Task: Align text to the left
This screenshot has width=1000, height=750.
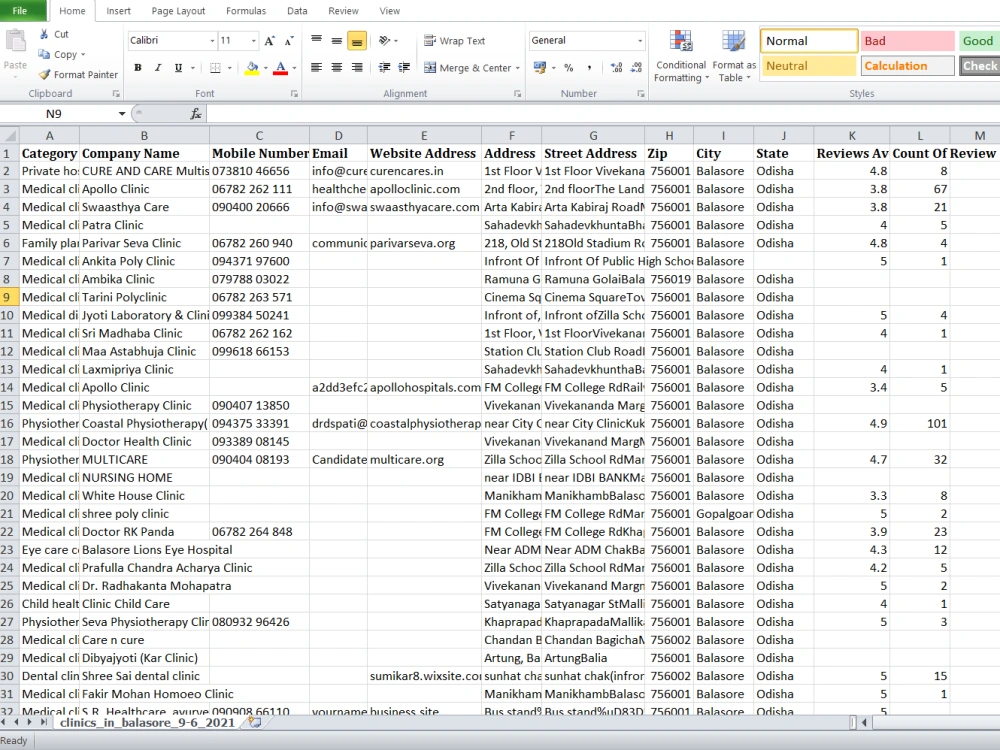Action: [316, 67]
